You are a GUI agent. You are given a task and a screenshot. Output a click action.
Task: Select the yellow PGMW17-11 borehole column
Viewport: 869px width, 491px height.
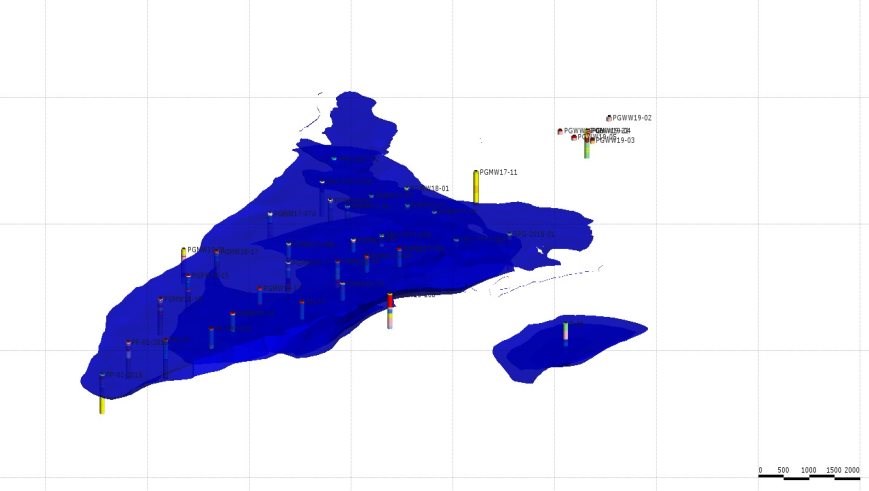476,188
